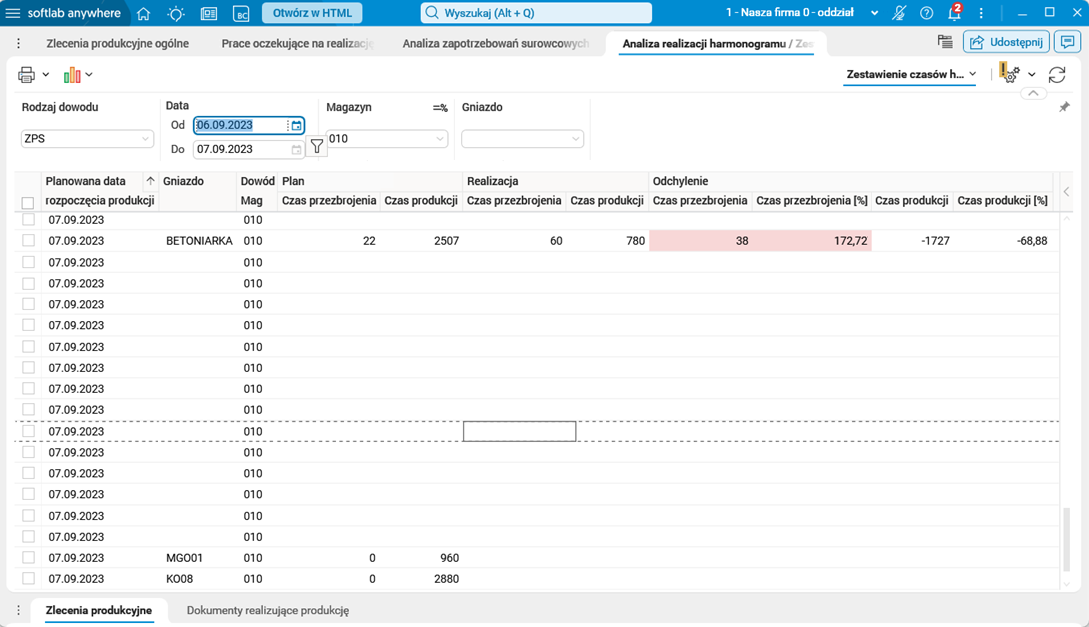Click the BC icon in title bar
Screen dimensions: 1089x627
(241, 13)
